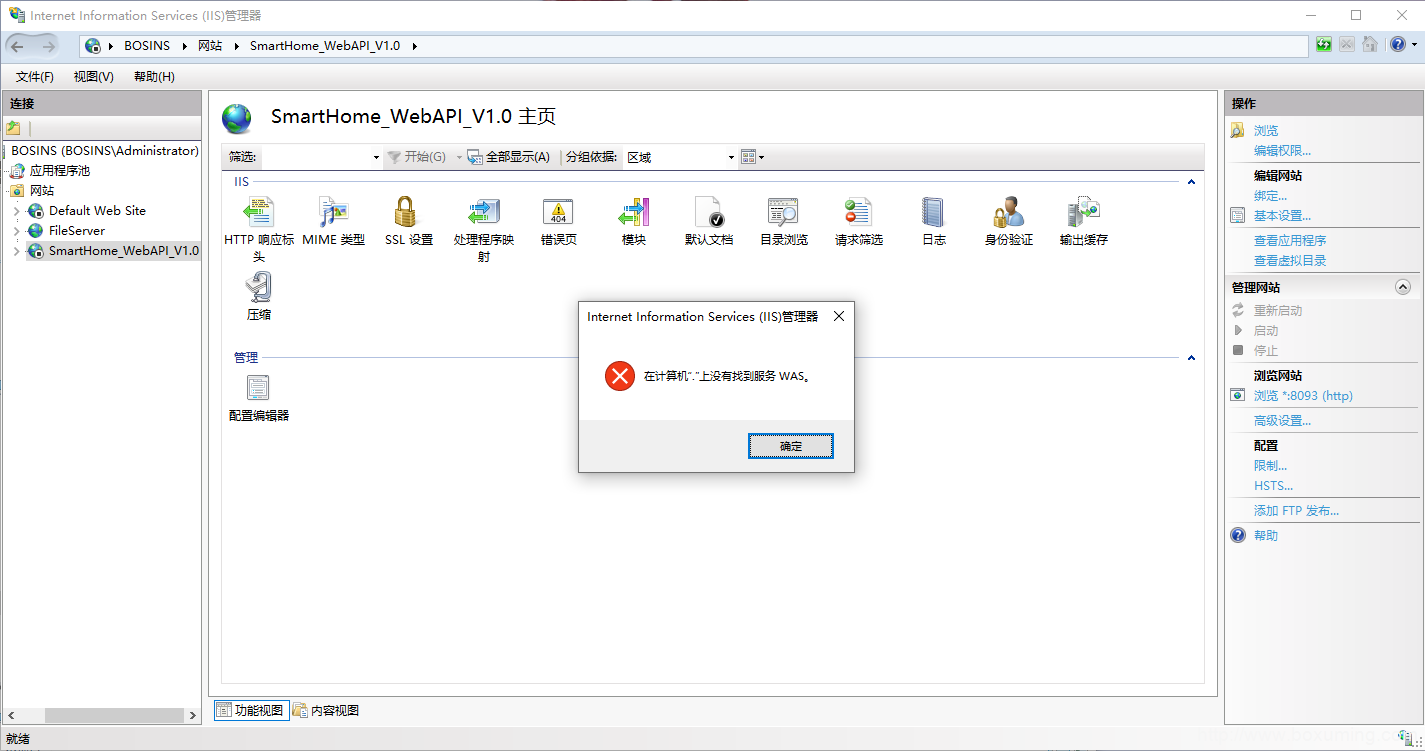Open the 日志 icon
The height and width of the screenshot is (751, 1425).
pyautogui.click(x=933, y=221)
